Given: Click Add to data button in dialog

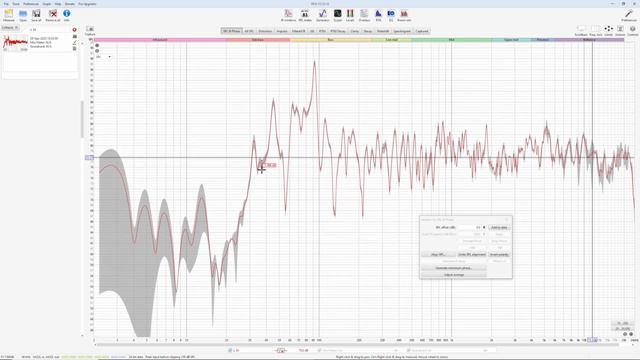Looking at the screenshot, I should tap(499, 227).
